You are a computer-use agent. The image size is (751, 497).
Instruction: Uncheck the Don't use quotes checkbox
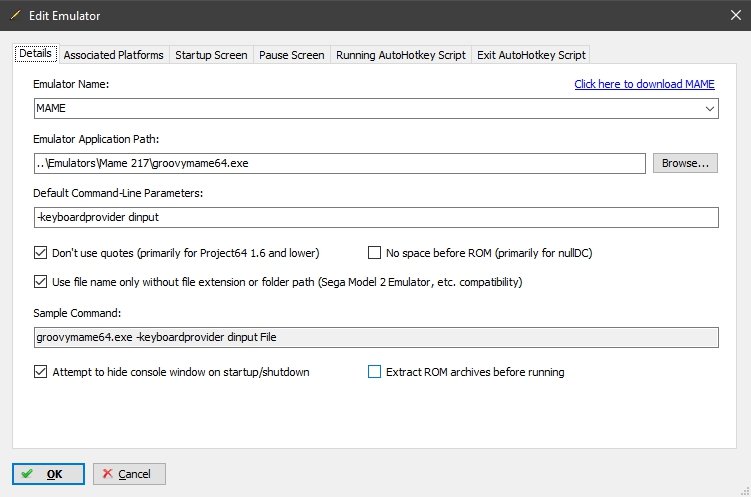pos(41,253)
